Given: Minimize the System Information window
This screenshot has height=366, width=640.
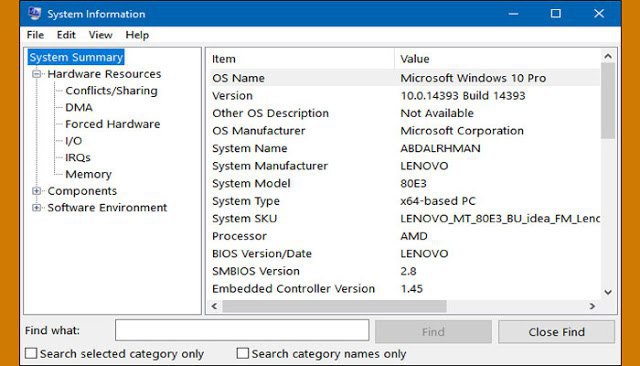Looking at the screenshot, I should (x=513, y=14).
